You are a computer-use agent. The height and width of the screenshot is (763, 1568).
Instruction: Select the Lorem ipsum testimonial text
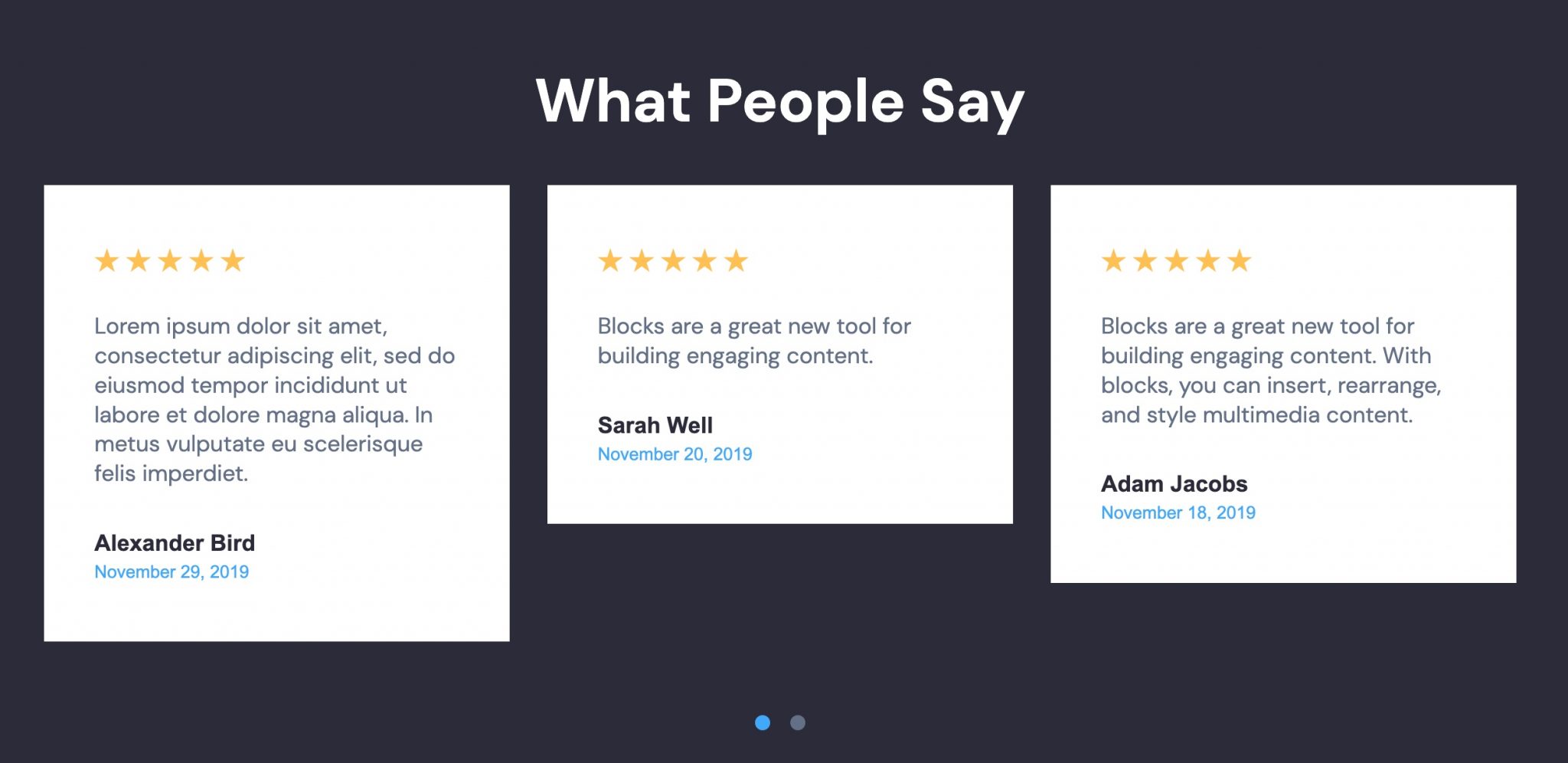coord(275,400)
